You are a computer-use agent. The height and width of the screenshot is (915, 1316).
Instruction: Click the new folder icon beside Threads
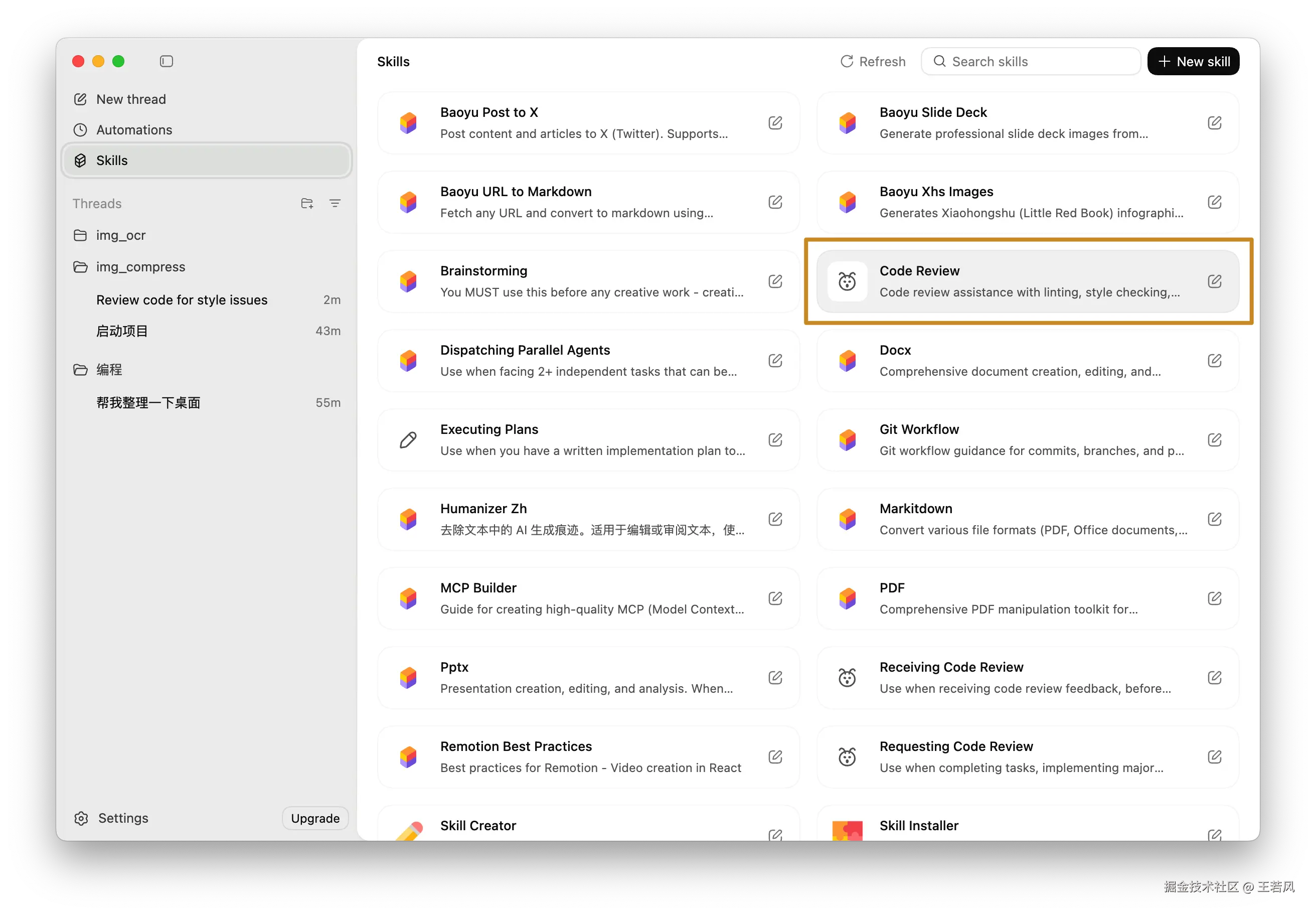coord(306,204)
